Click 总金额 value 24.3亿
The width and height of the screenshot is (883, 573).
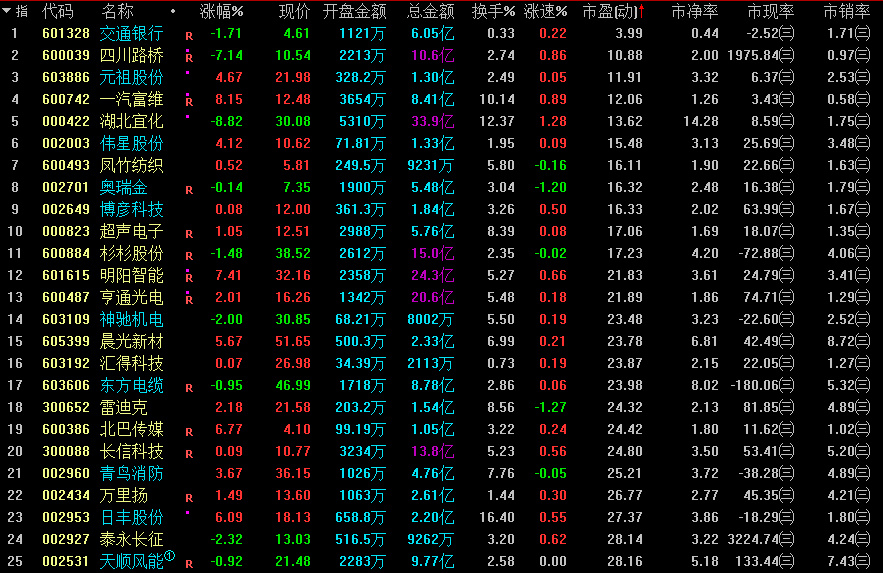tap(432, 275)
